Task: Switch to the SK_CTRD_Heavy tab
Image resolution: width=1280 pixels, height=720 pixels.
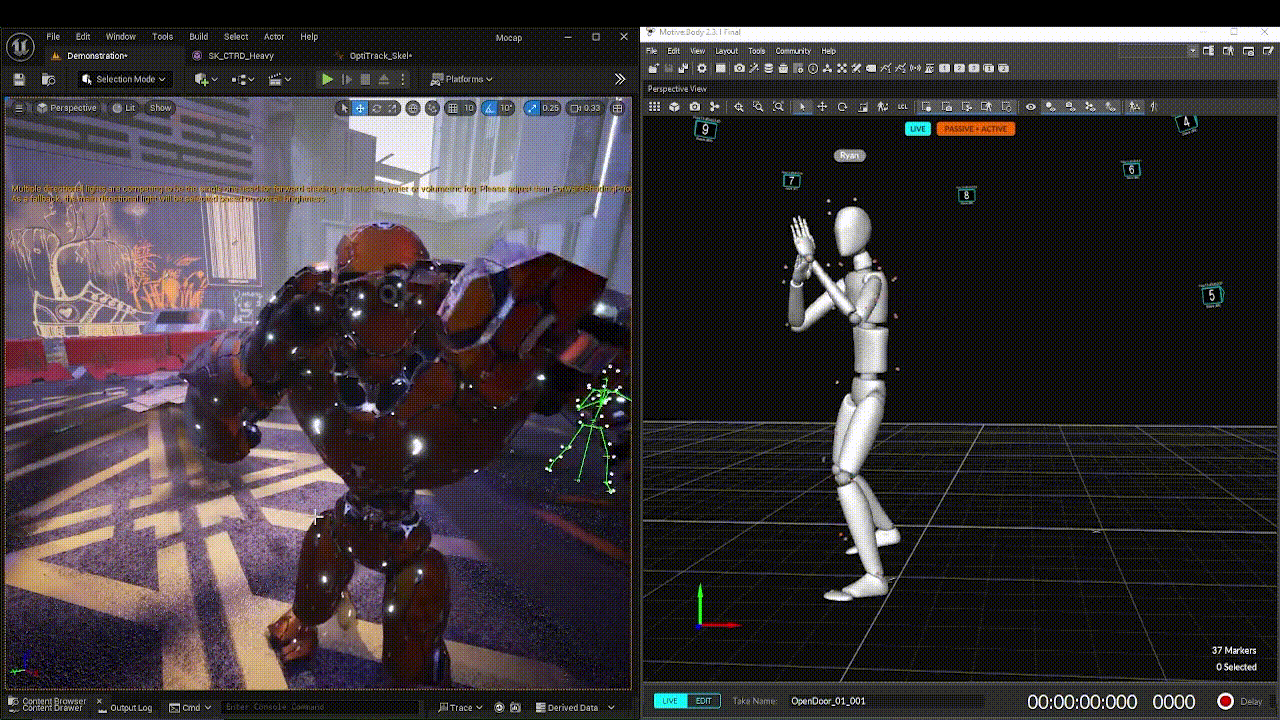Action: 240,56
